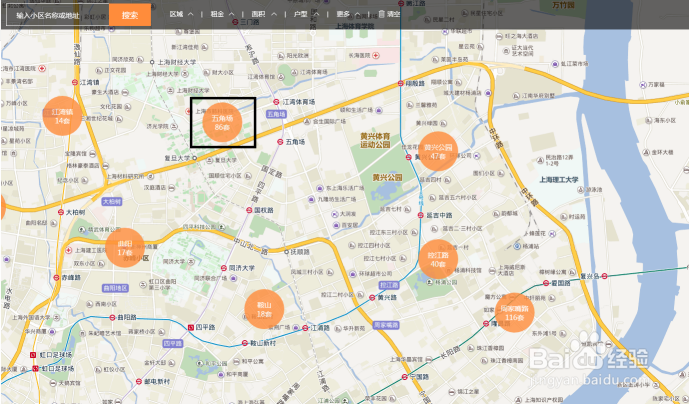Click the 翔殷路 metro station icon
The width and height of the screenshot is (689, 404).
coord(400,83)
